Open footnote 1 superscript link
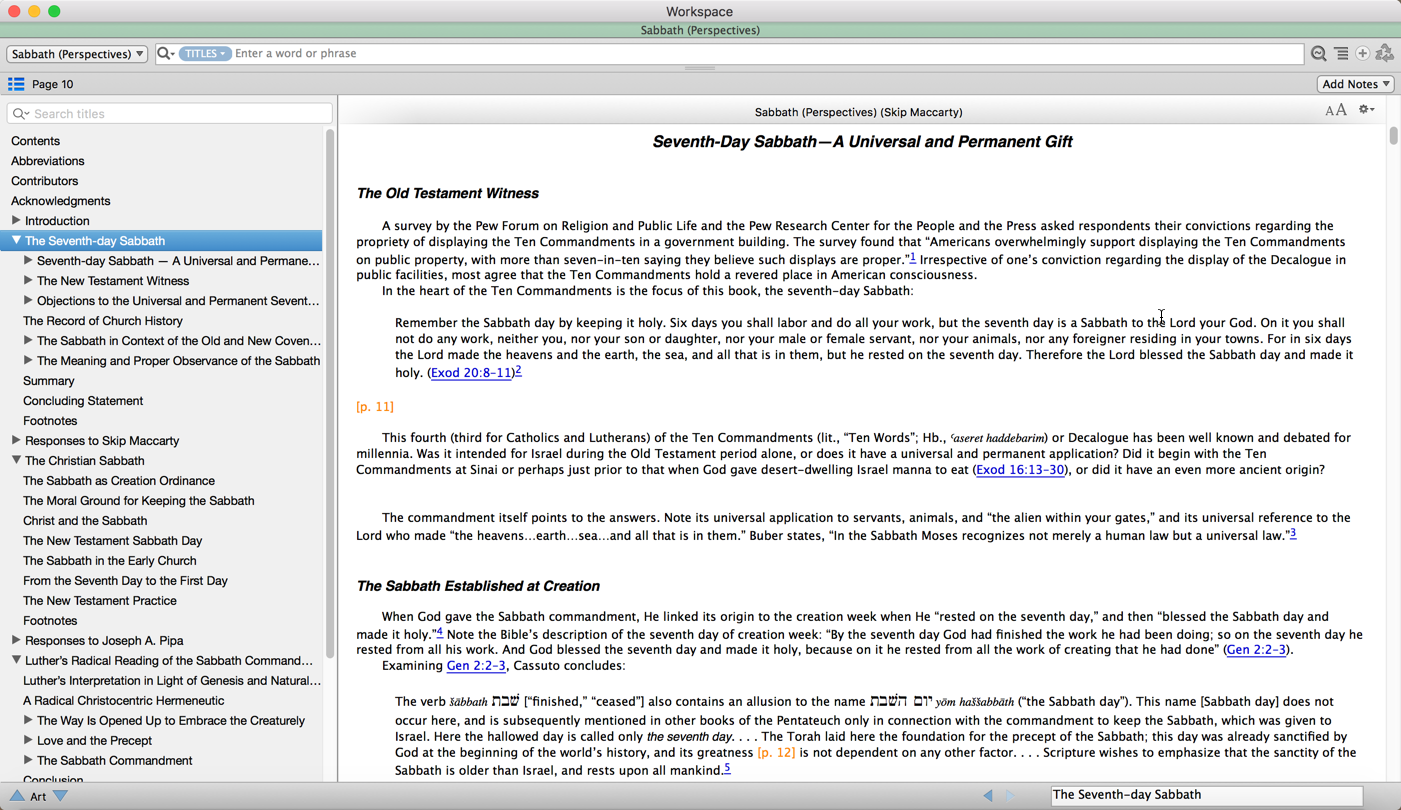Viewport: 1401px width, 810px height. pyautogui.click(x=912, y=257)
